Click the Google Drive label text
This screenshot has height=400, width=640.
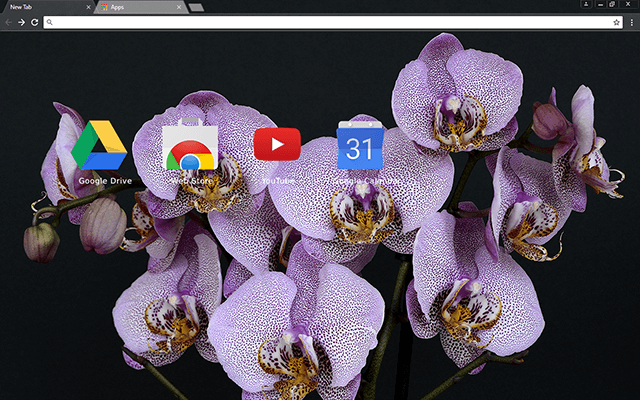click(105, 181)
